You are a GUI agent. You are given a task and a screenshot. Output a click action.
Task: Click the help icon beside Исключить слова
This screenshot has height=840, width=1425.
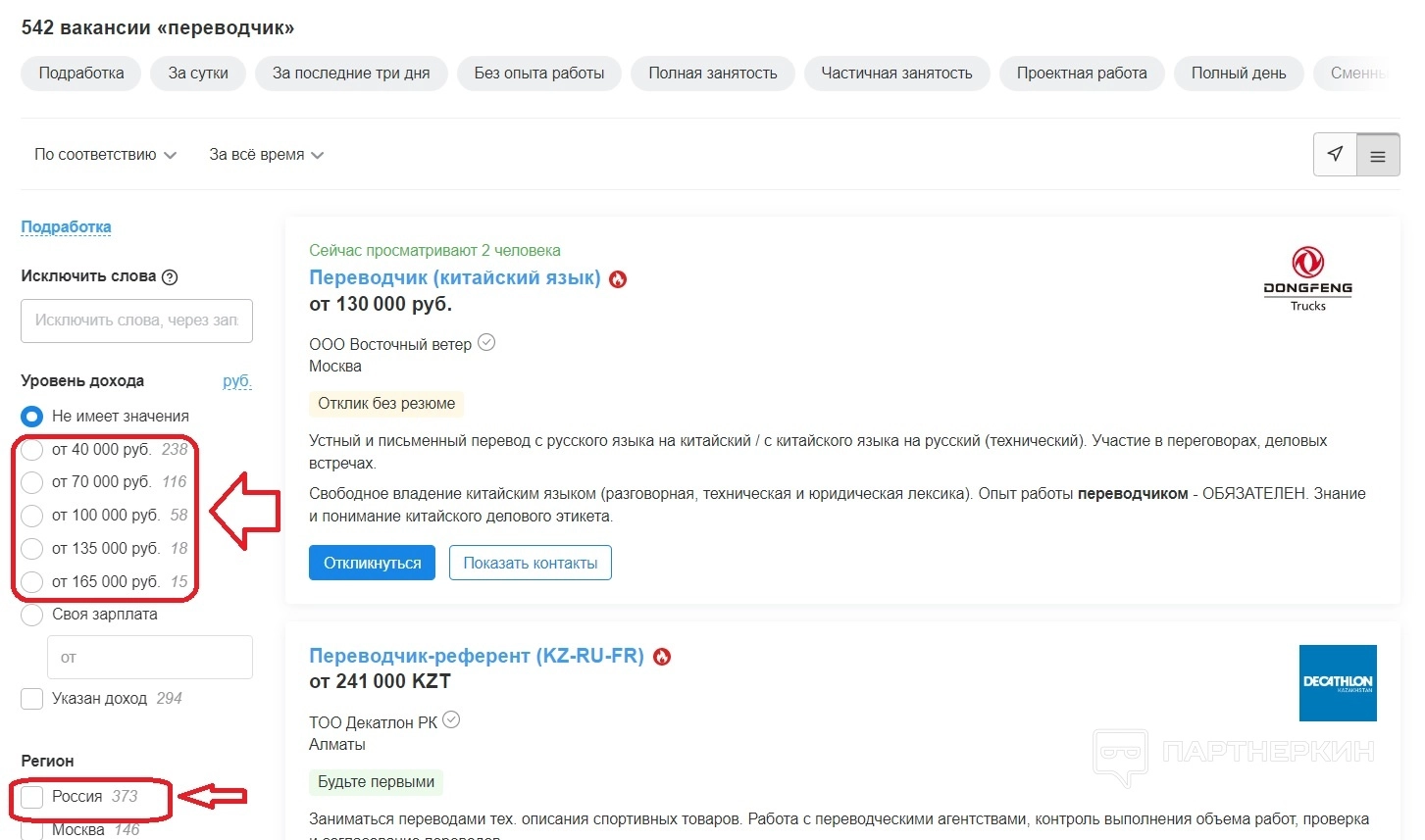pyautogui.click(x=170, y=277)
